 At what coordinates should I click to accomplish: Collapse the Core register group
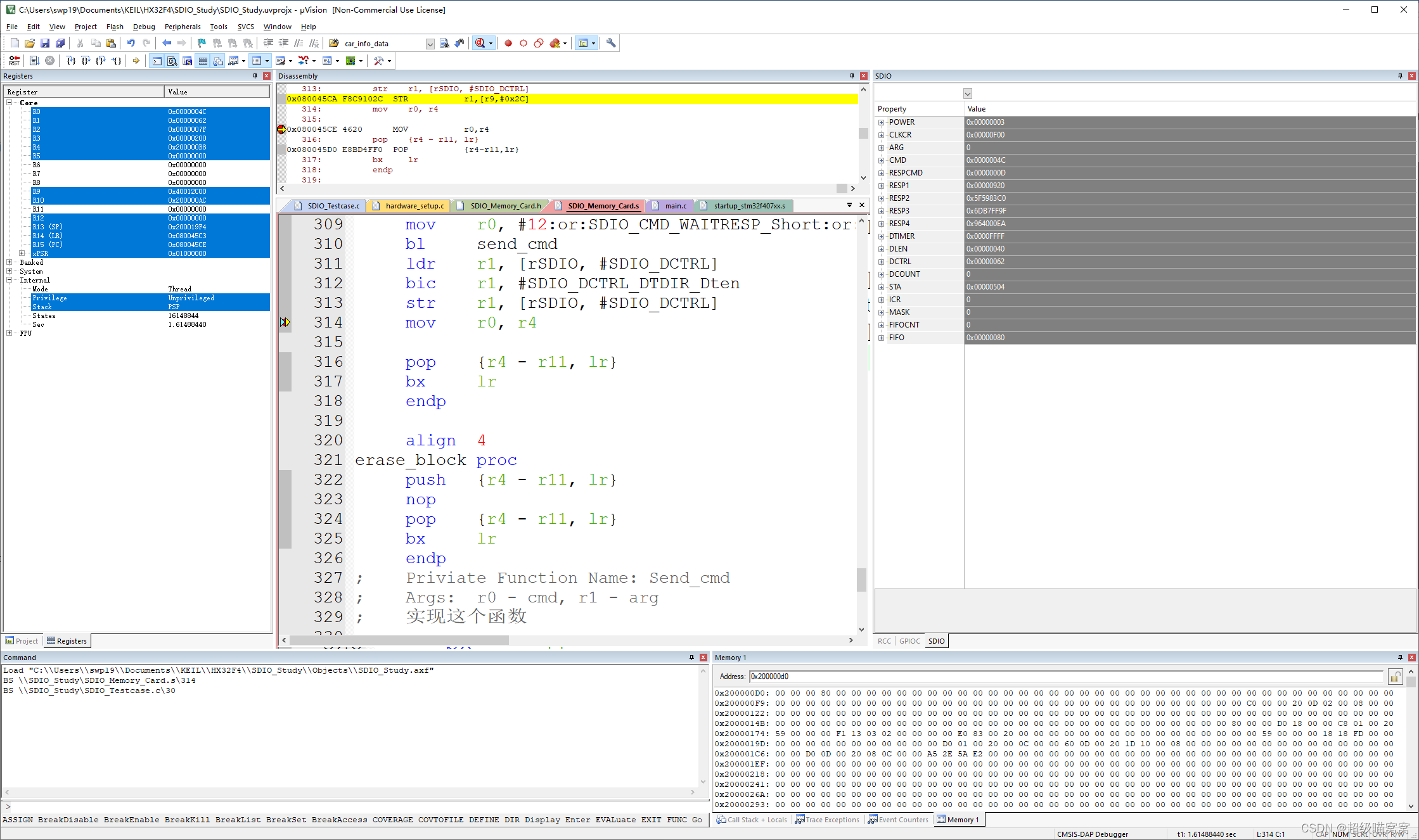coord(10,103)
